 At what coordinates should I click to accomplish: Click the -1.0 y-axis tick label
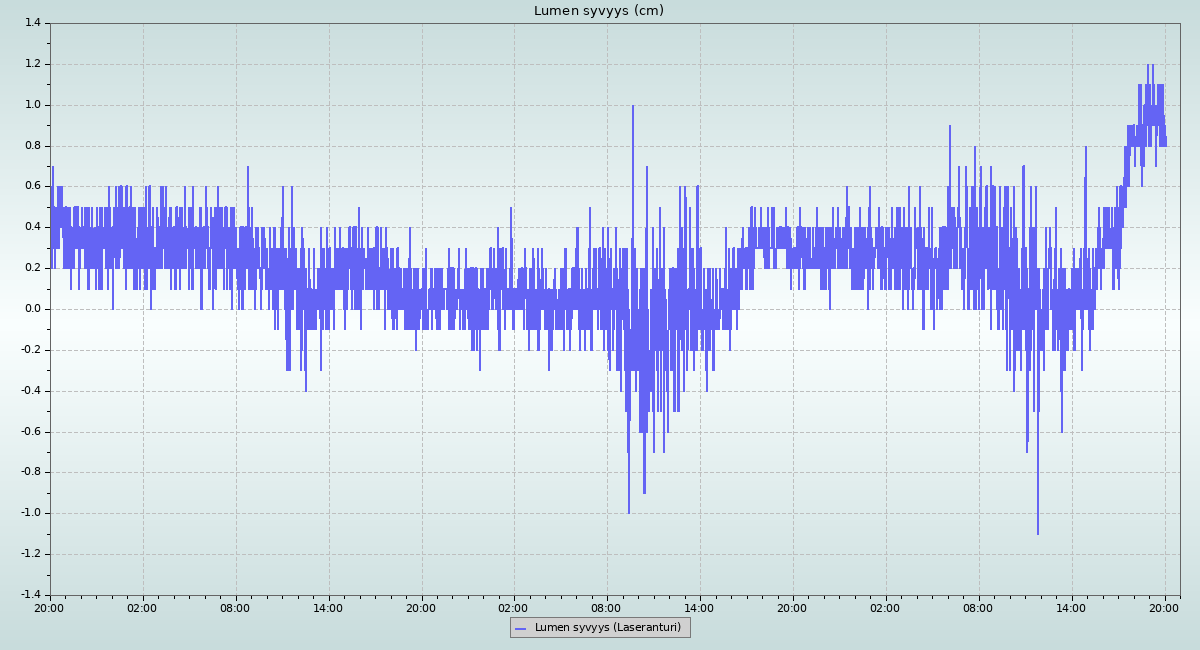(x=29, y=513)
